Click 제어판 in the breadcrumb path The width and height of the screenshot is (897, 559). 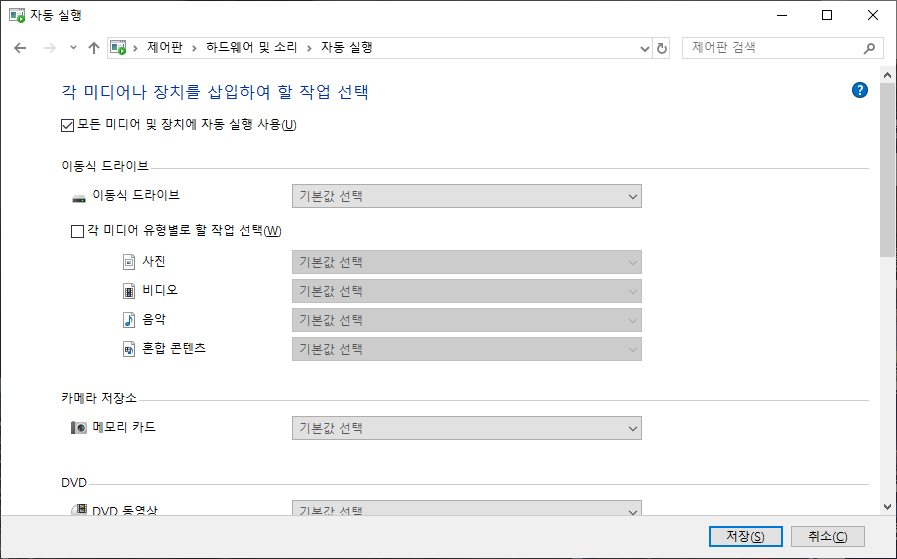[x=165, y=47]
